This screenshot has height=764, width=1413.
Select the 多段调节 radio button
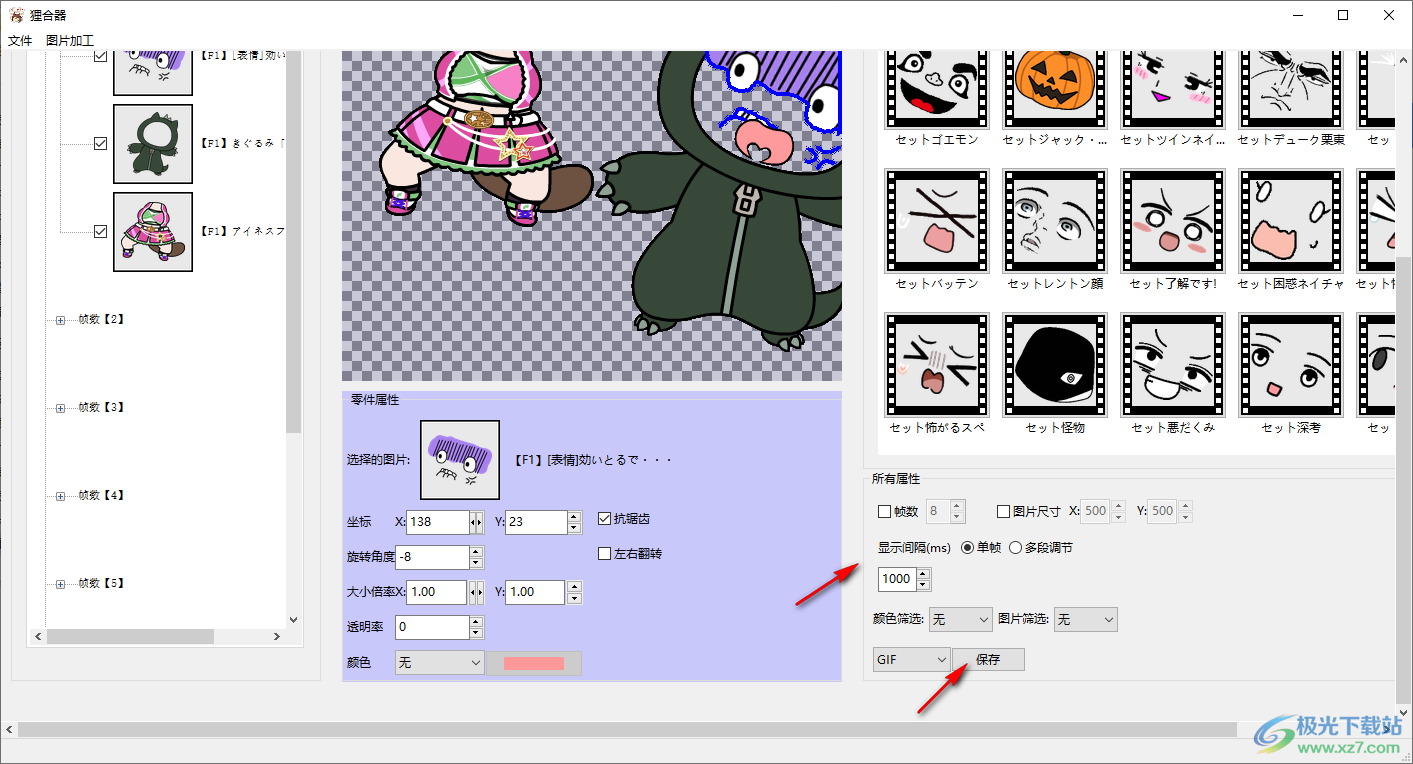click(1015, 548)
